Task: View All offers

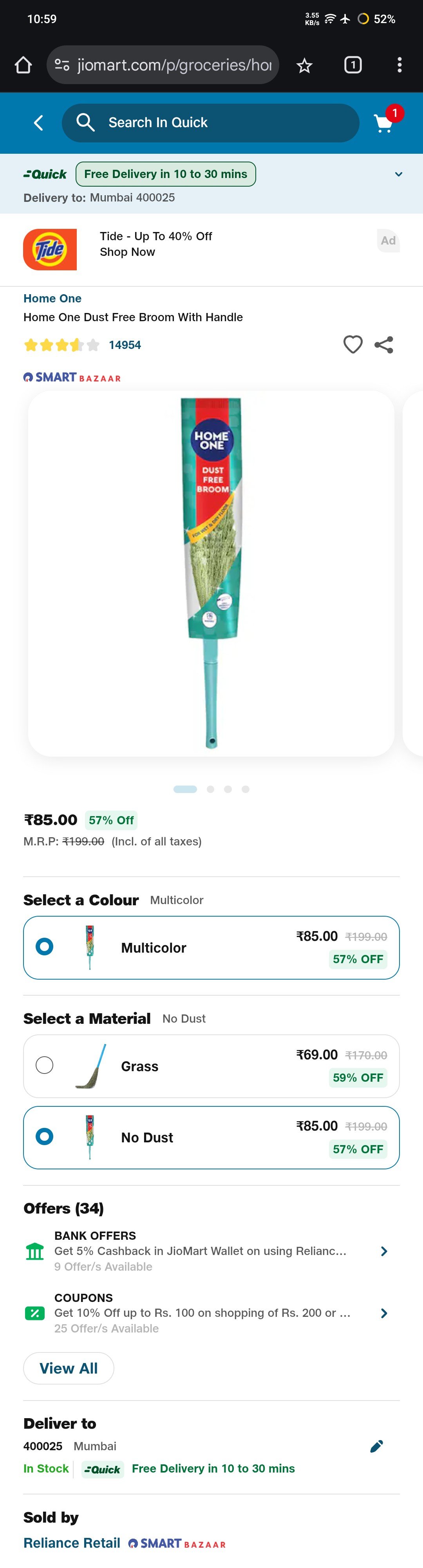Action: (x=68, y=1368)
